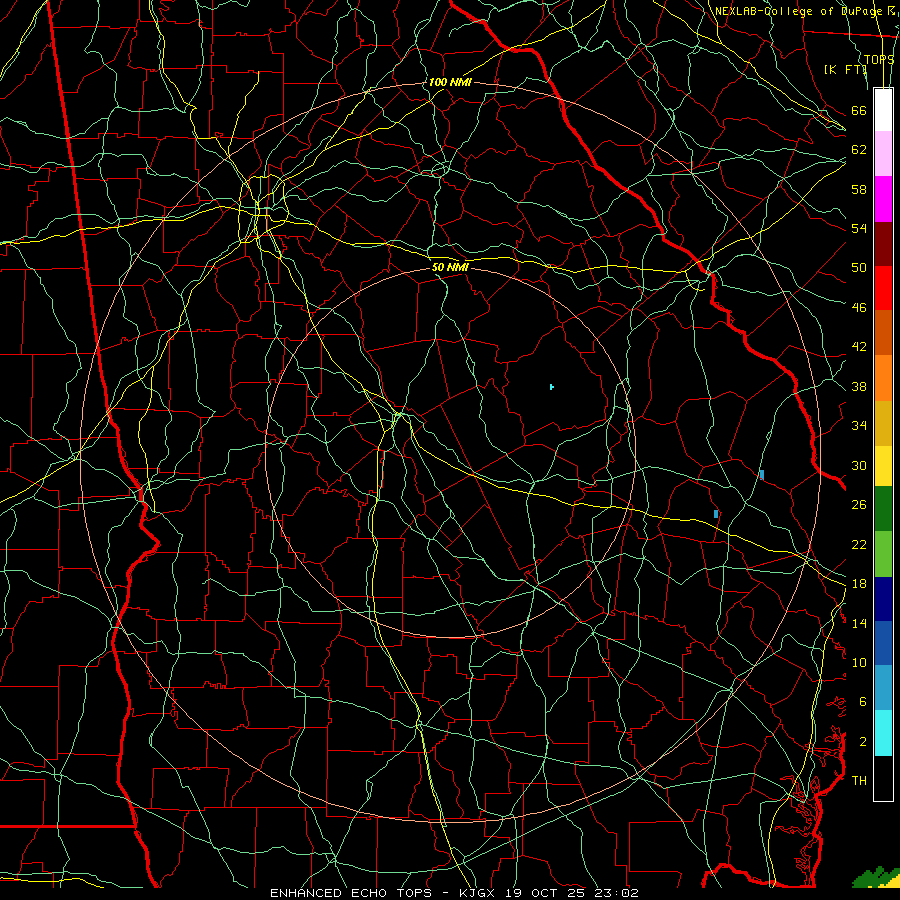Click the 'TH' threshold legend label

point(859,781)
